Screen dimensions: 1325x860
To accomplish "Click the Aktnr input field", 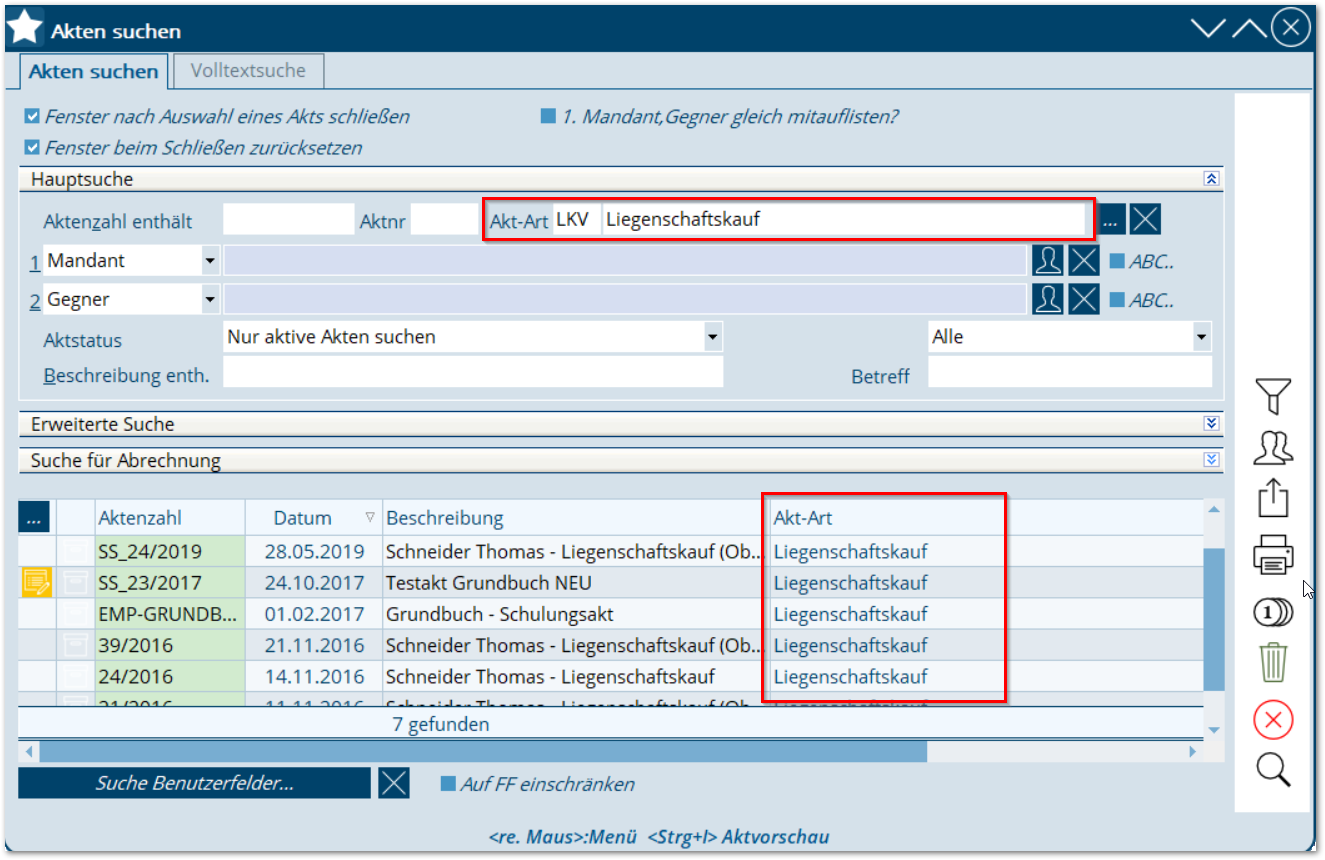I will pos(445,220).
